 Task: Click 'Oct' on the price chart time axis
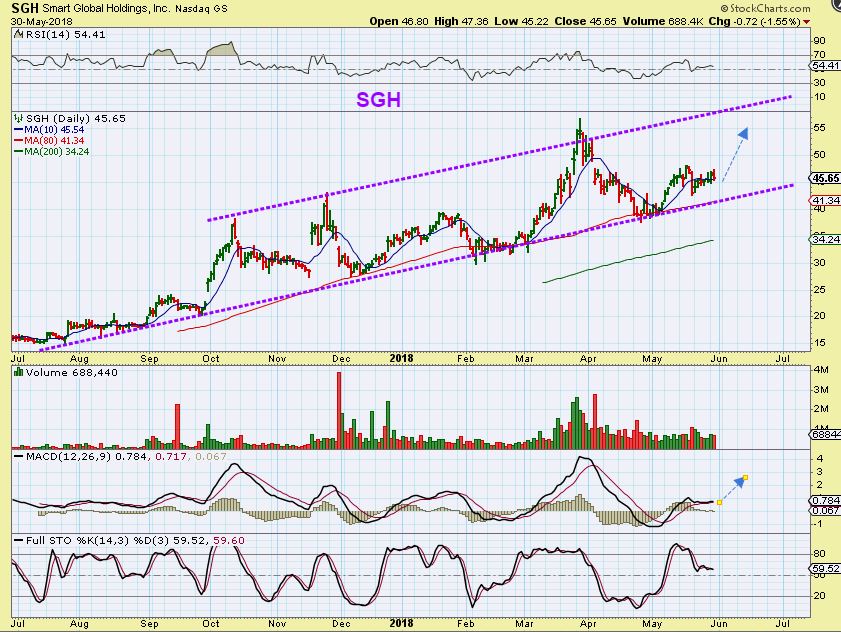click(211, 358)
